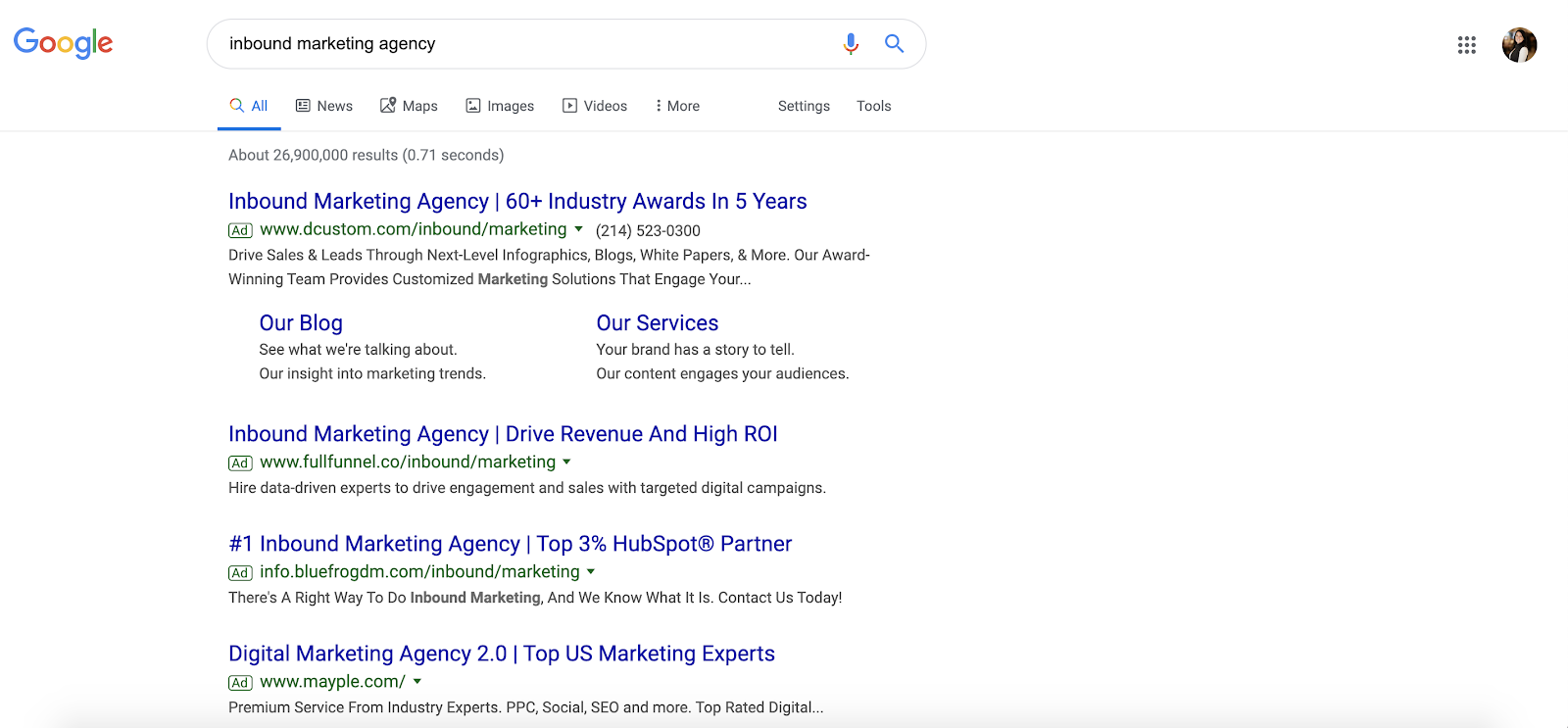Switch to the Images tab
The image size is (1568, 728).
click(500, 106)
